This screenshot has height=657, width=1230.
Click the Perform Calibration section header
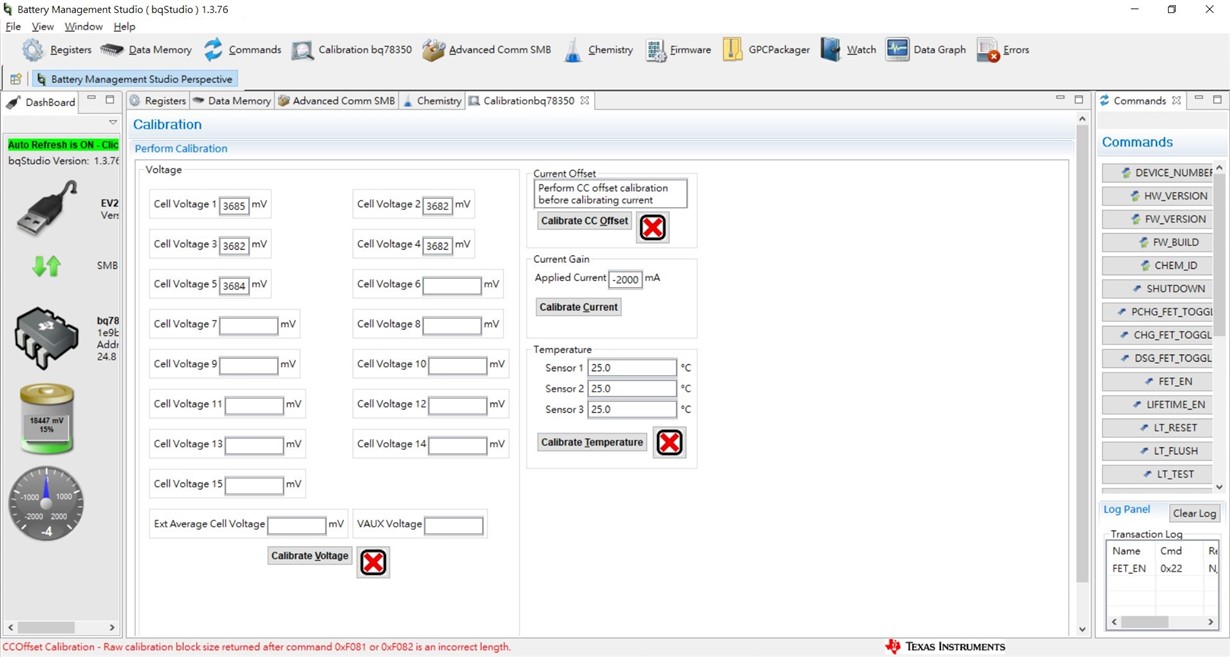pos(181,149)
